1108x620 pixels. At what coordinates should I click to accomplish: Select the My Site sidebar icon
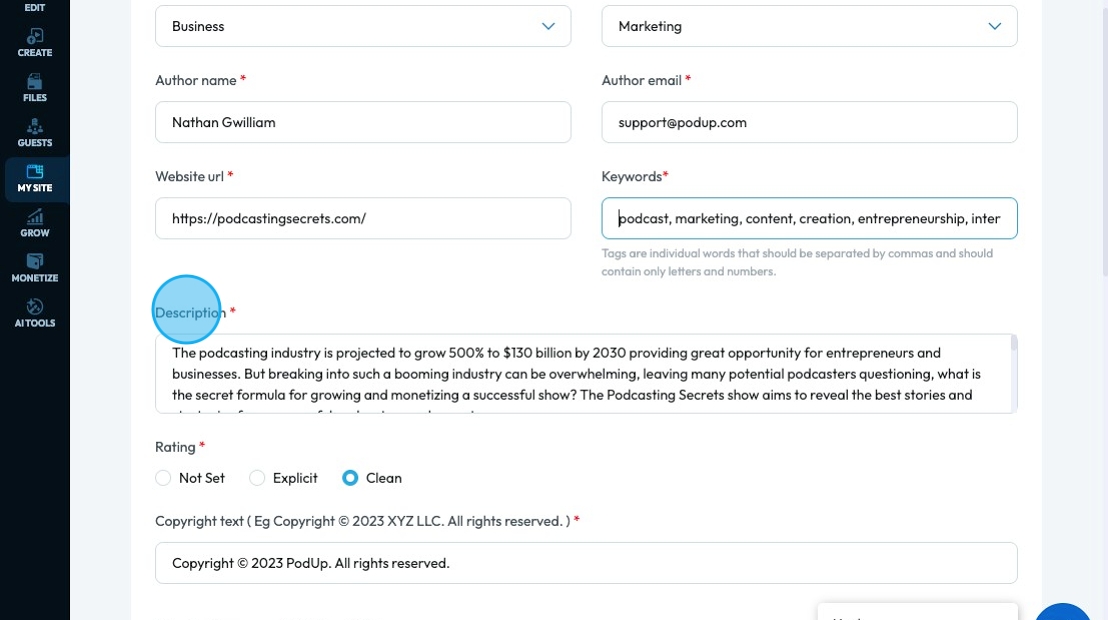[35, 172]
